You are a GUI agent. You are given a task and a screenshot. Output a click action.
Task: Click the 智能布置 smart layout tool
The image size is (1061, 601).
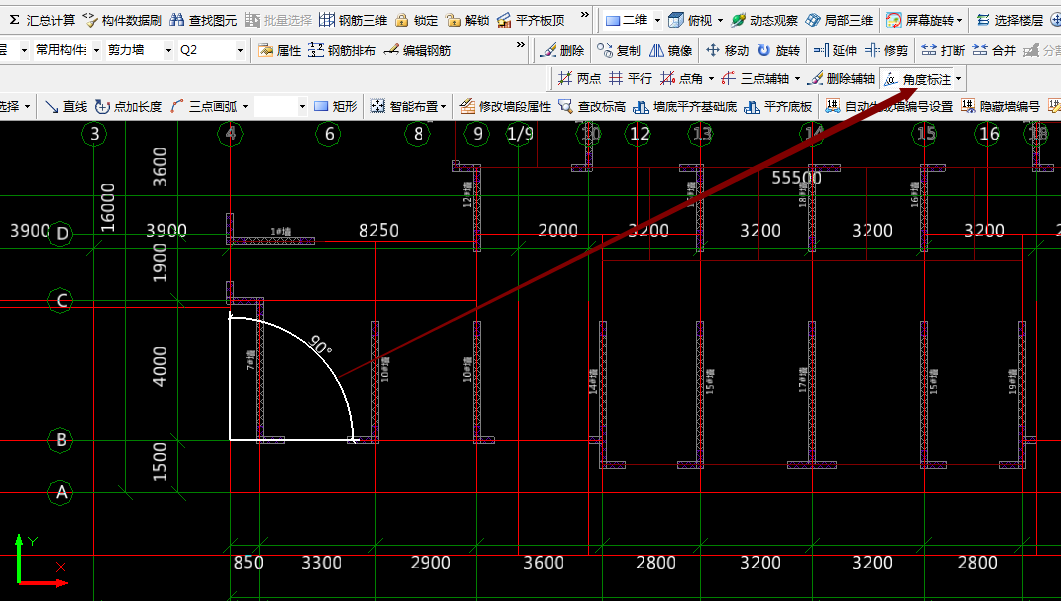tap(405, 106)
